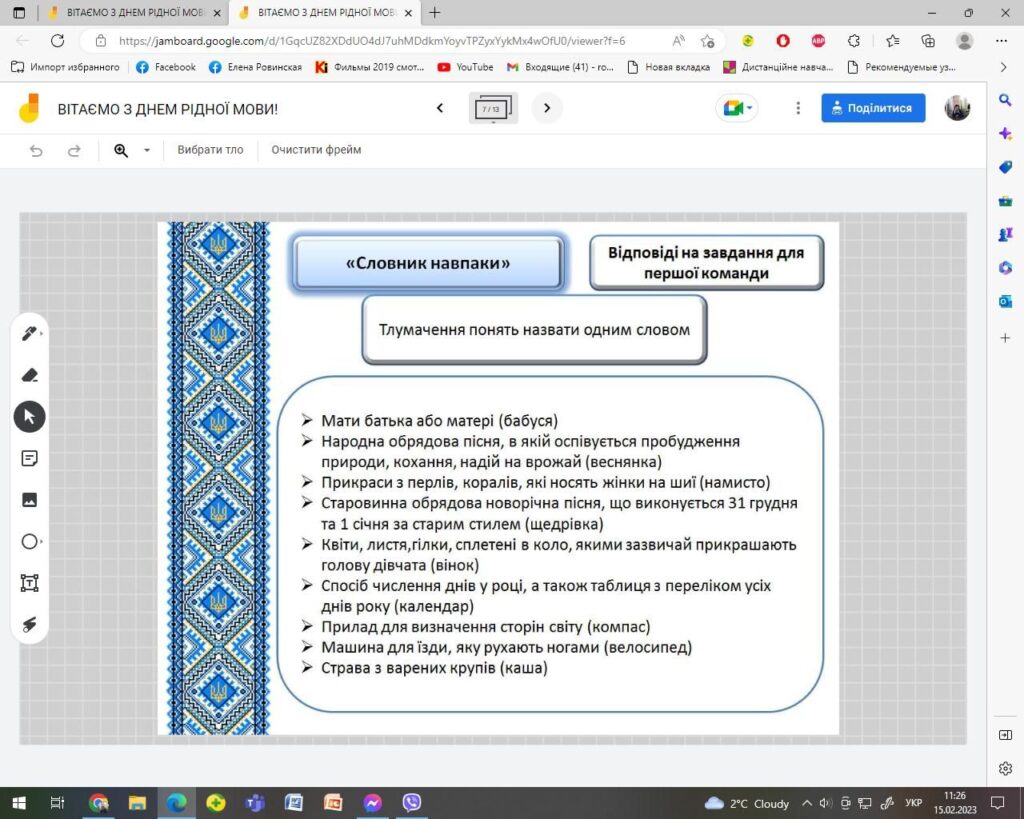Activate the Select arrow tool

pyautogui.click(x=29, y=417)
